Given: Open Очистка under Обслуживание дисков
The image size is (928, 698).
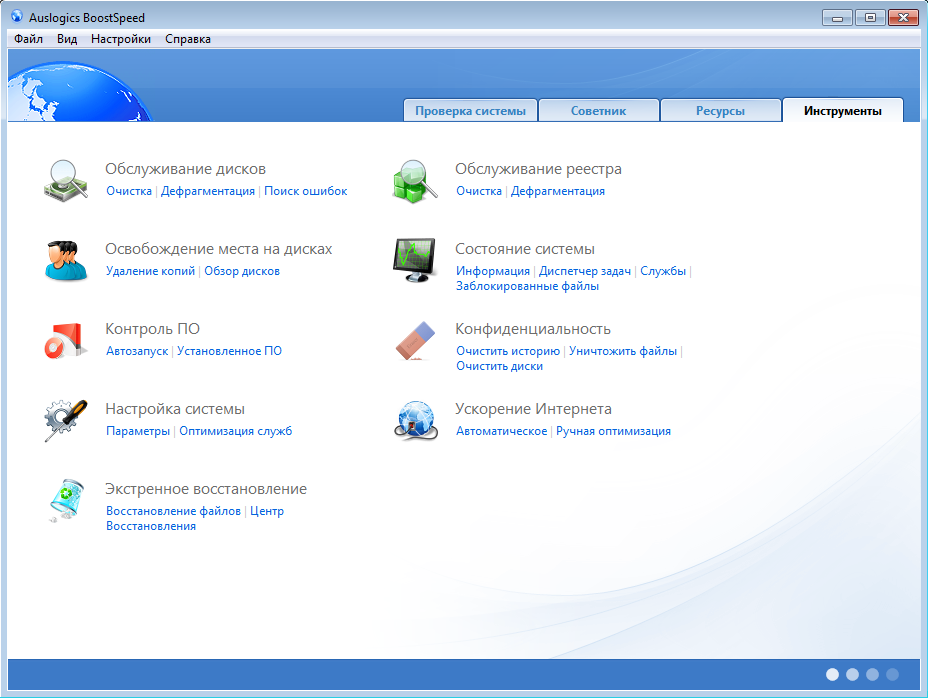Looking at the screenshot, I should tap(129, 191).
